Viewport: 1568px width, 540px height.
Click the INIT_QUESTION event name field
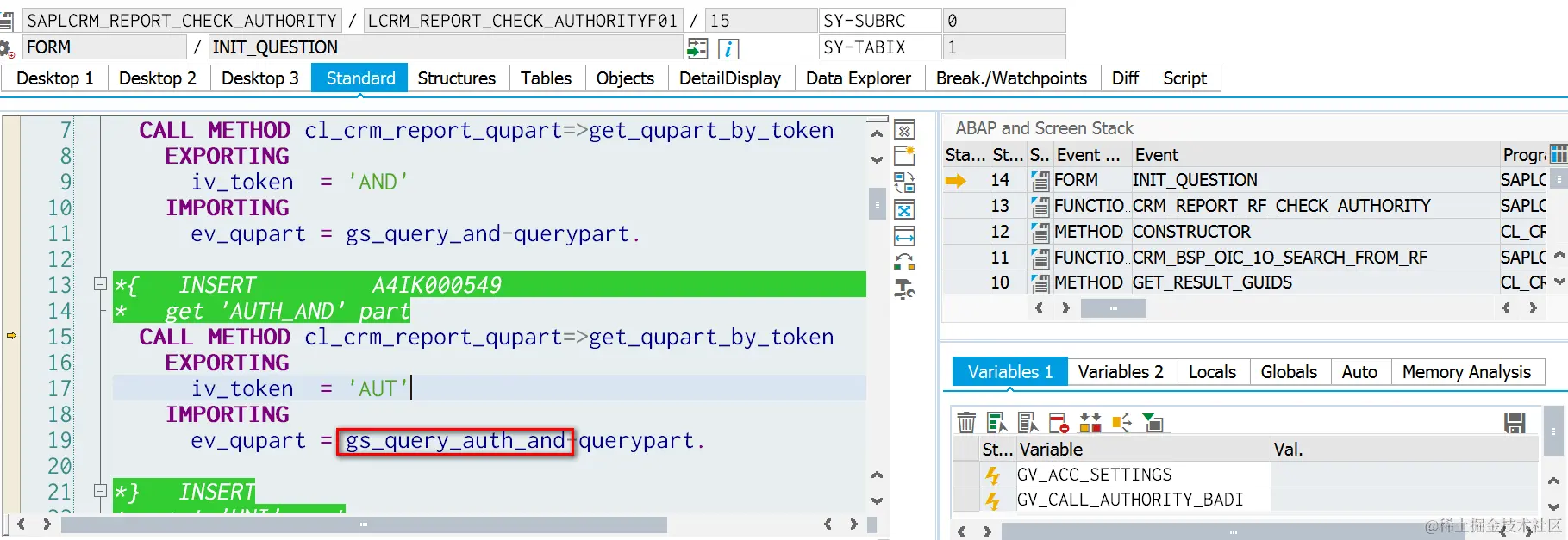pyautogui.click(x=447, y=47)
